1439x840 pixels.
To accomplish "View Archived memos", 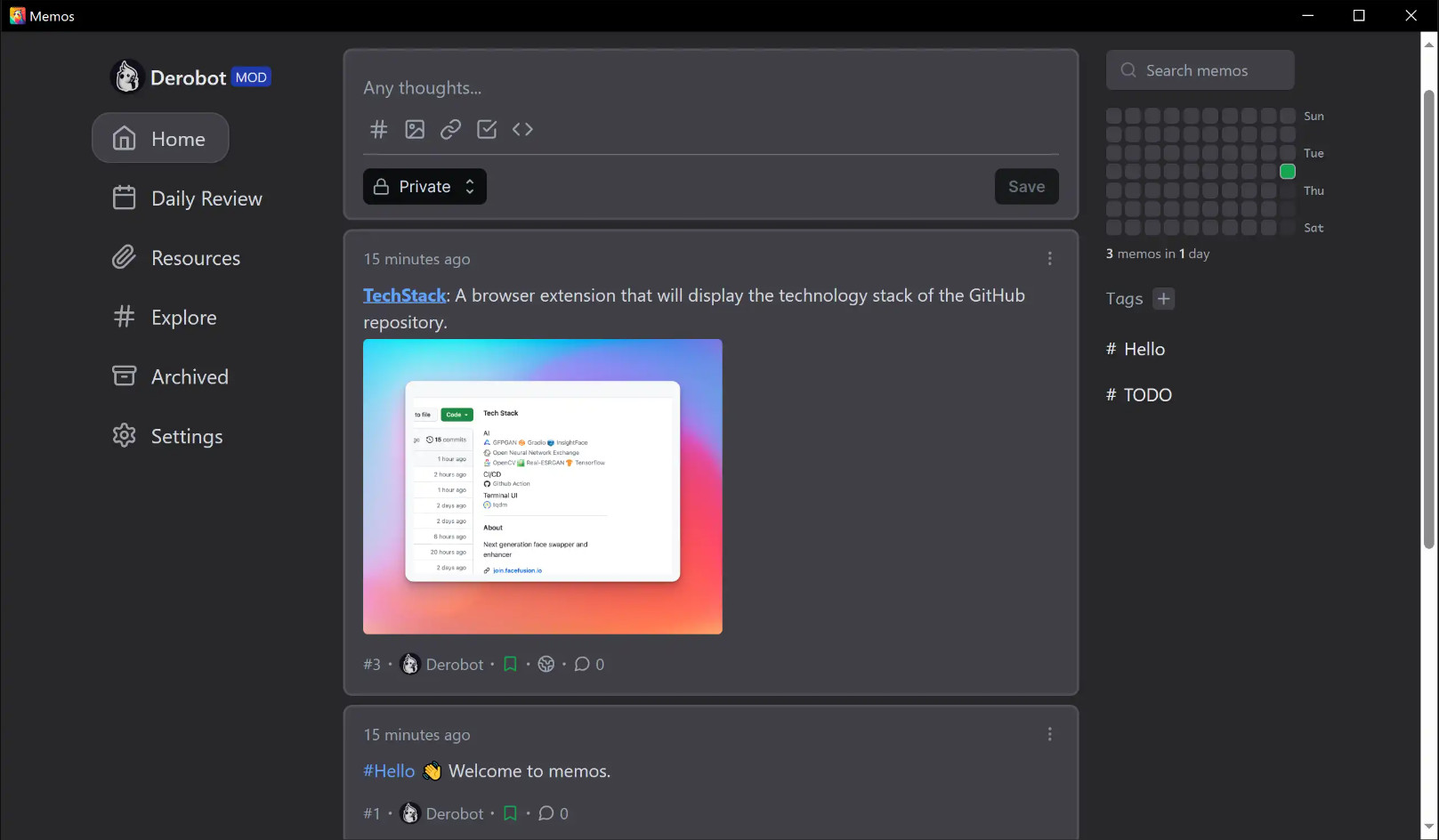I will [171, 376].
